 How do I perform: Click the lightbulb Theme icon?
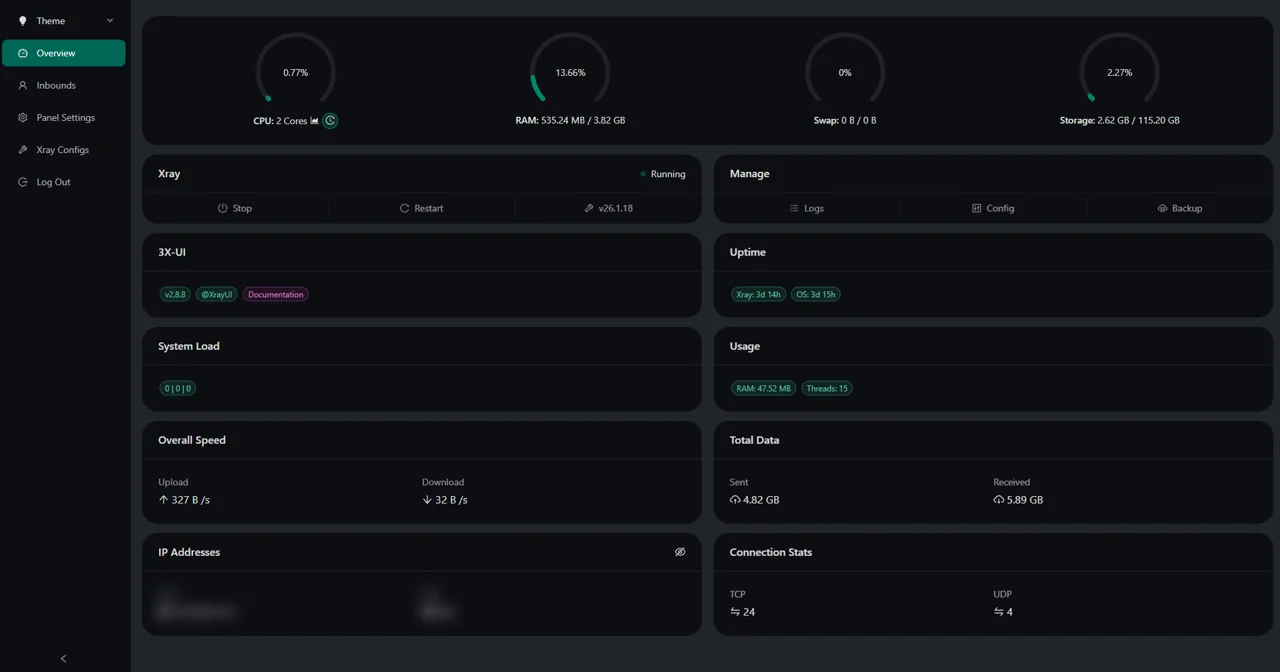pyautogui.click(x=23, y=21)
